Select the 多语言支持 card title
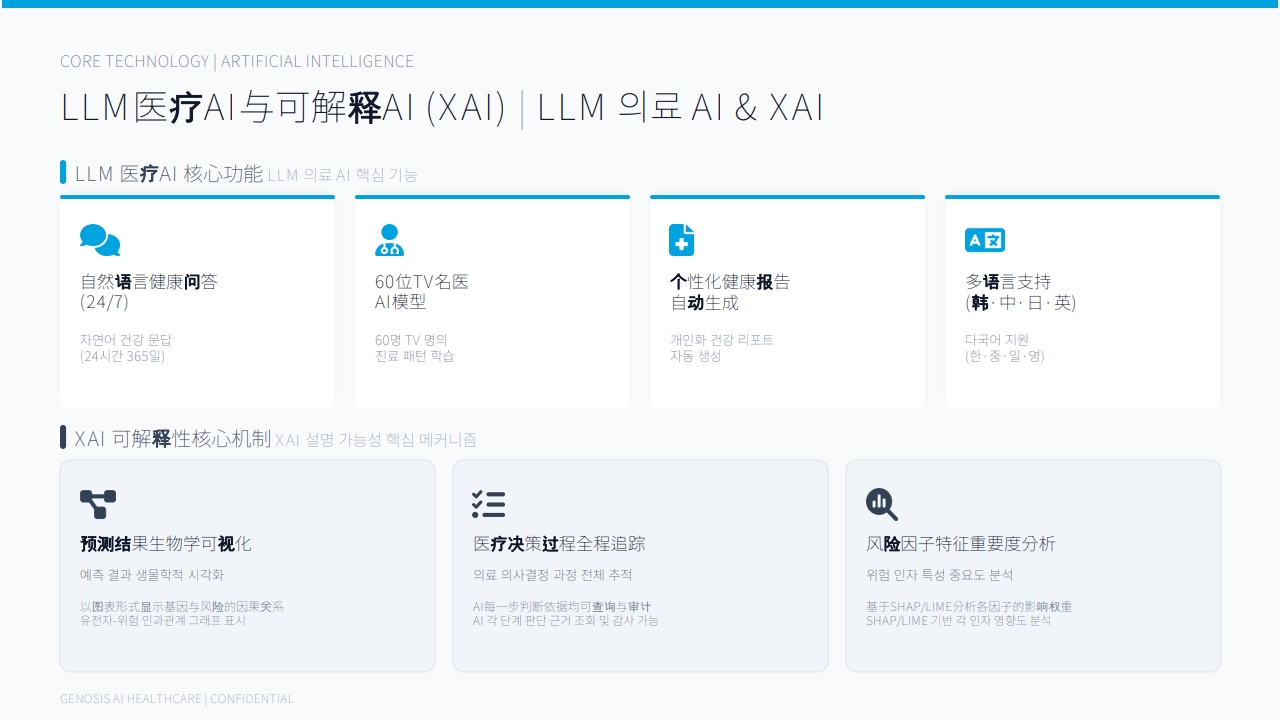Screen dimensions: 1280x720 pyautogui.click(x=1021, y=292)
